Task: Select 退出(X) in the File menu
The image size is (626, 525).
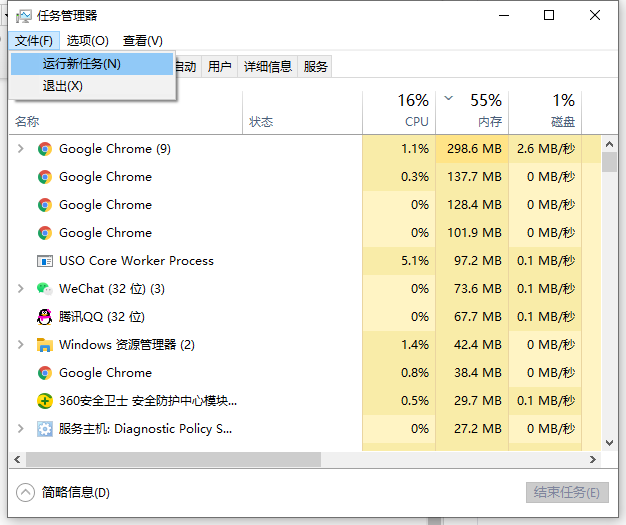Action: pyautogui.click(x=63, y=86)
